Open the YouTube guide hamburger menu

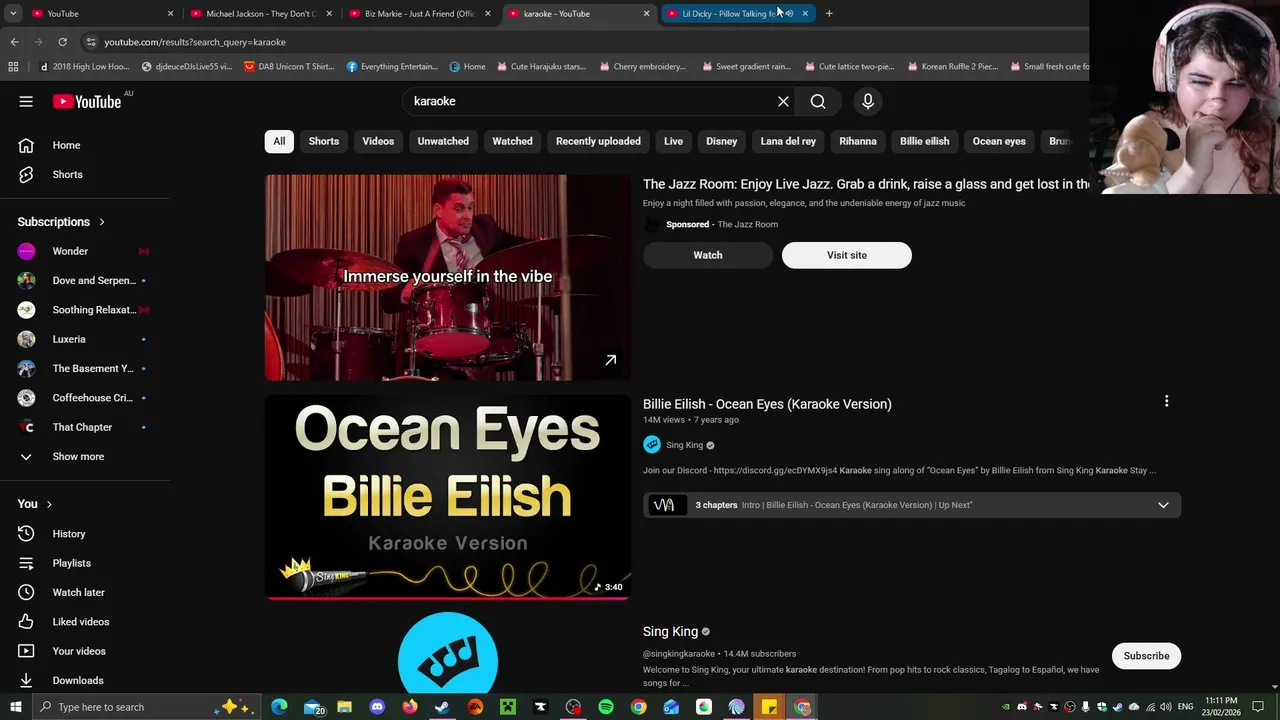[x=26, y=101]
